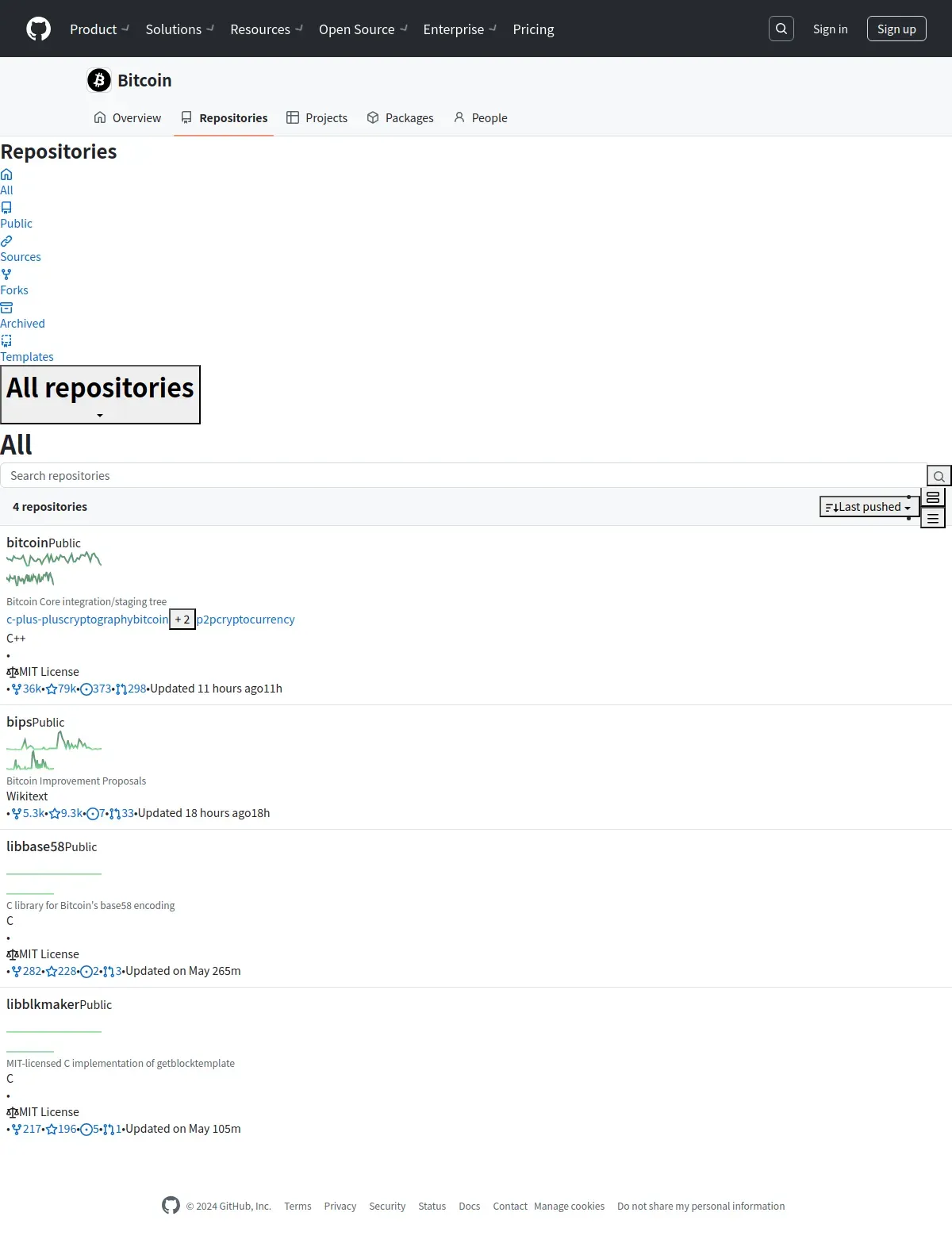Select the Repositories tab
The height and width of the screenshot is (1247, 952).
coord(224,117)
